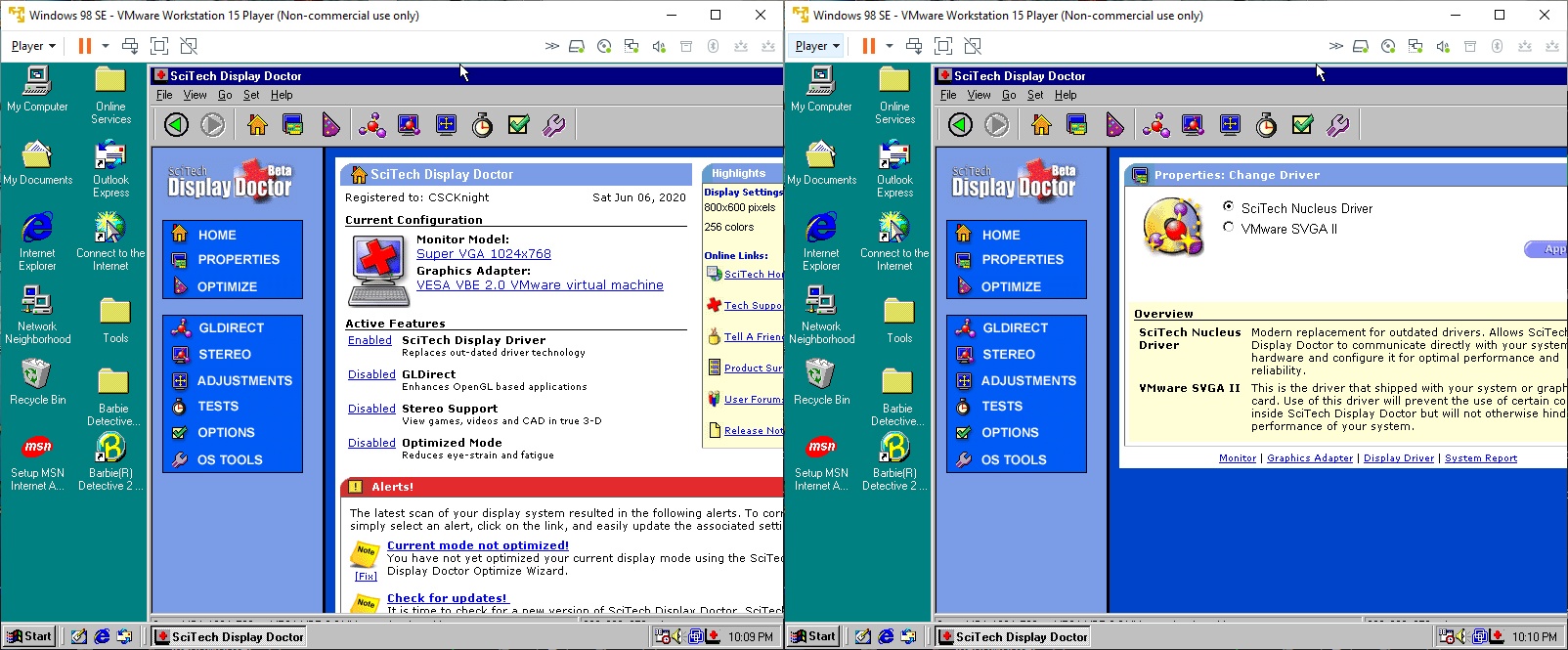Click the Optimize wizard hat icon in left toolbar
This screenshot has width=1568, height=650.
click(330, 124)
